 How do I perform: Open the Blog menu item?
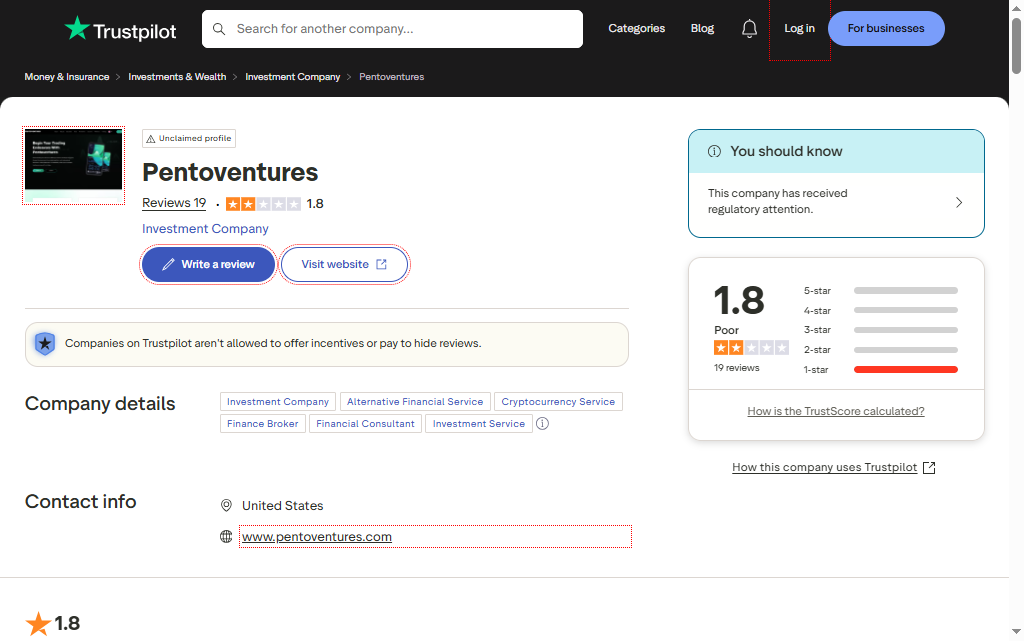click(x=702, y=29)
